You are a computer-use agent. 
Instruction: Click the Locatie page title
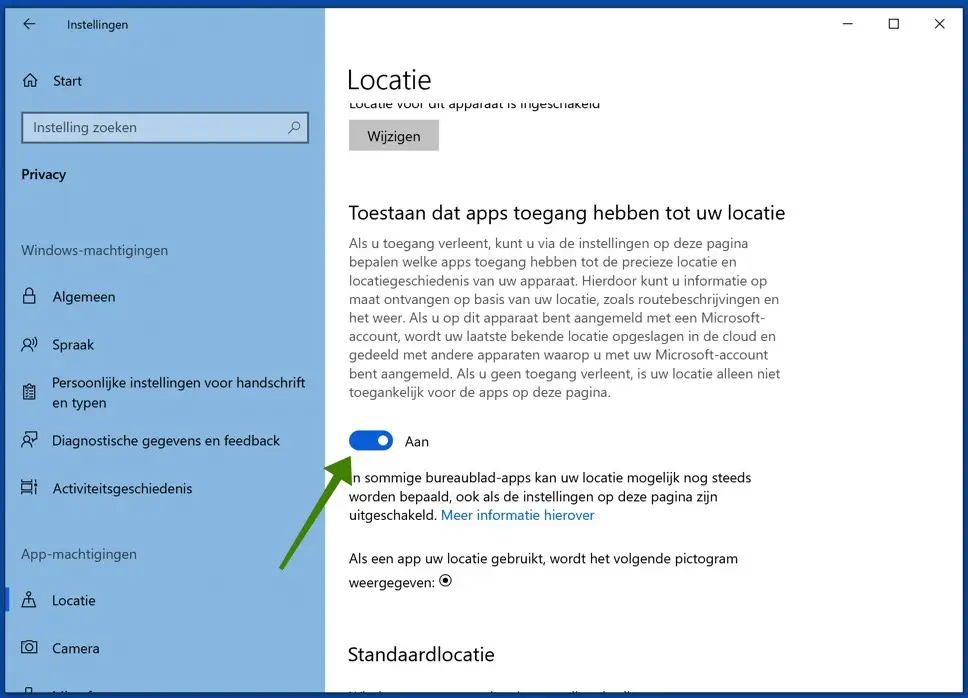click(x=389, y=80)
